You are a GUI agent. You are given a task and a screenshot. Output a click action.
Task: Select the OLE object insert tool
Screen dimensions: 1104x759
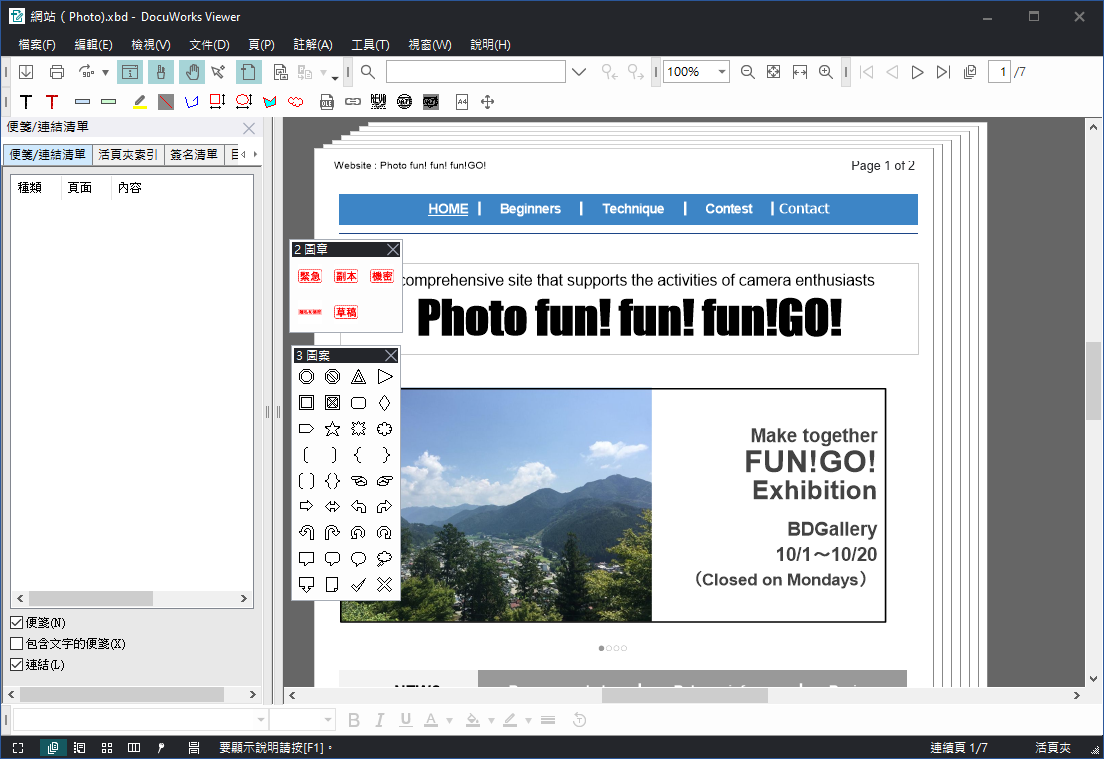pyautogui.click(x=327, y=102)
